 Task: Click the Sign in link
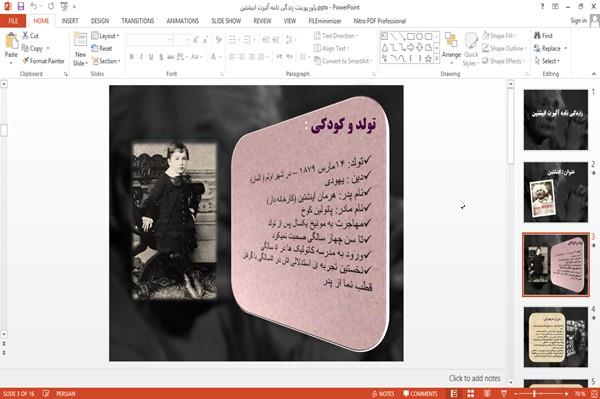[578, 21]
